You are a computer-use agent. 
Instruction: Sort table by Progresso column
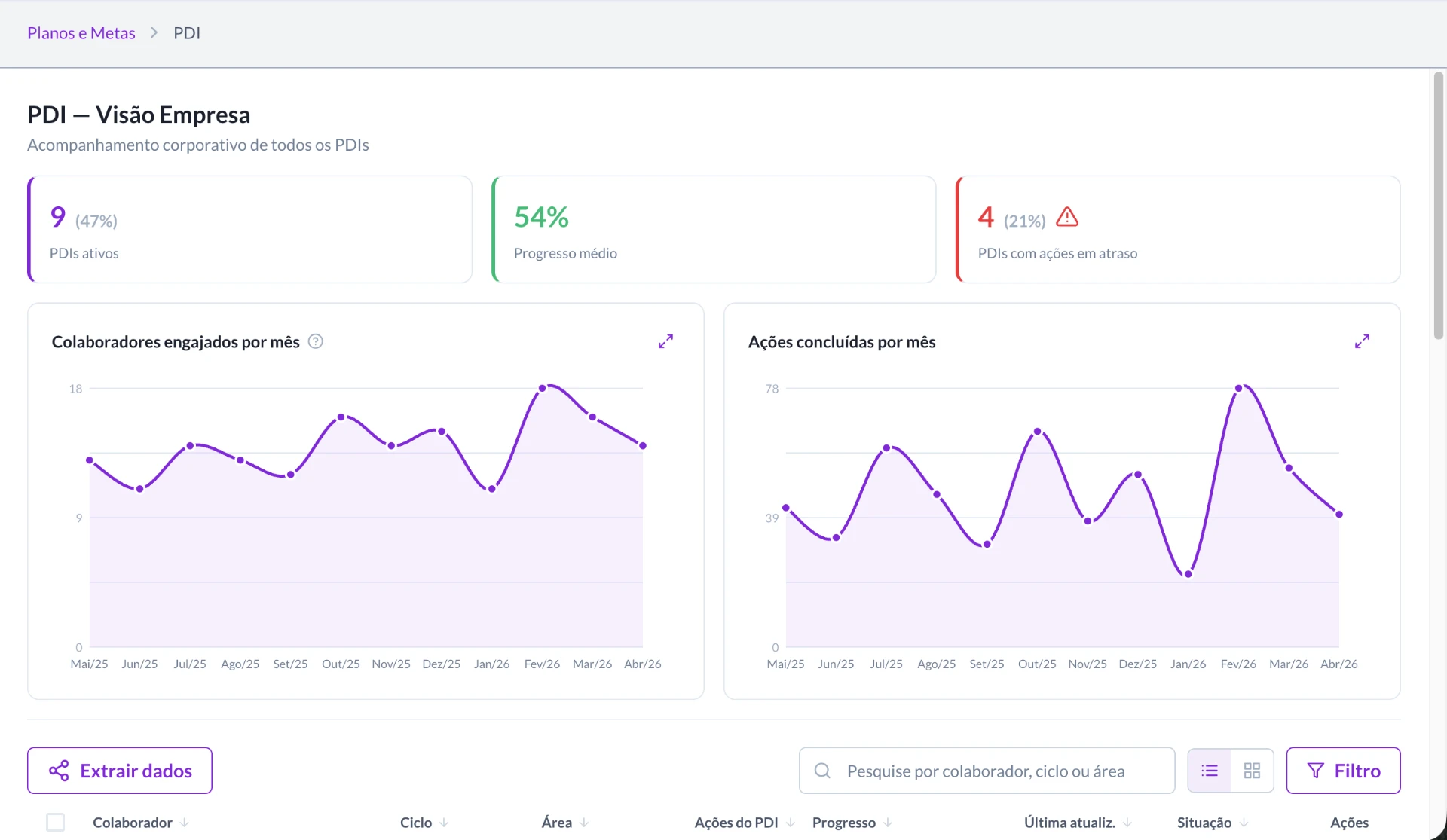click(852, 823)
